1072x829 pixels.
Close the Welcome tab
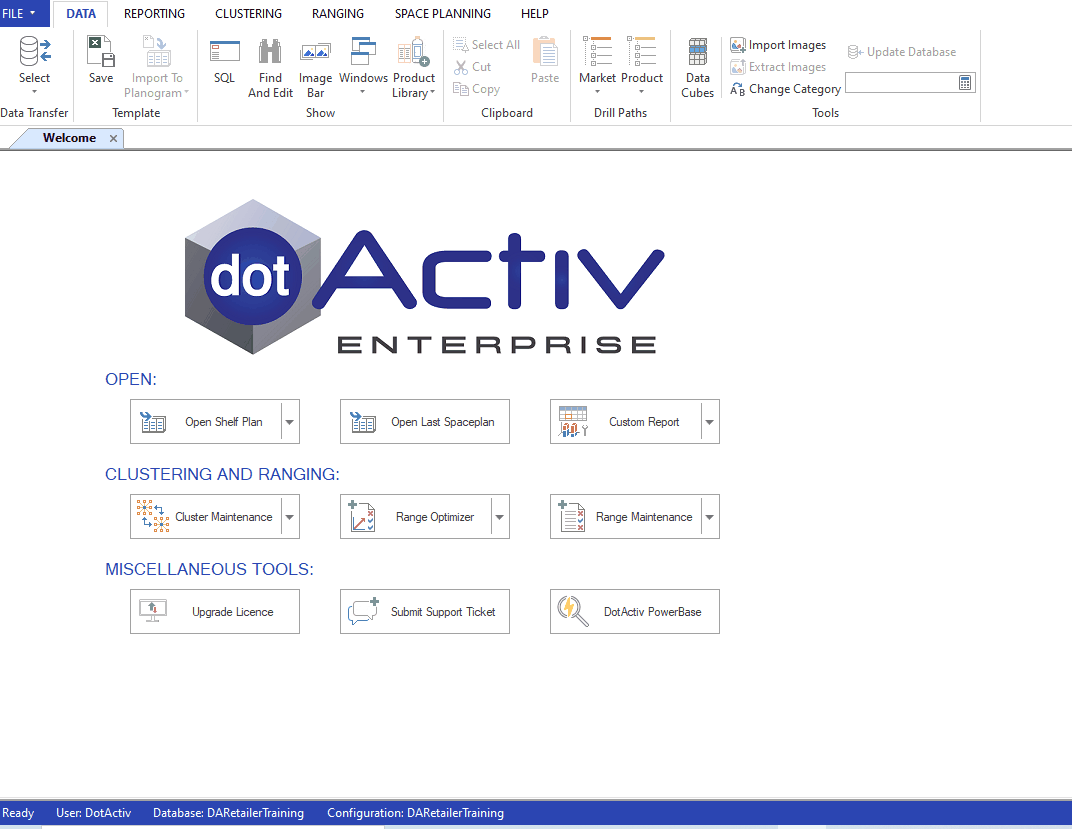click(x=113, y=139)
